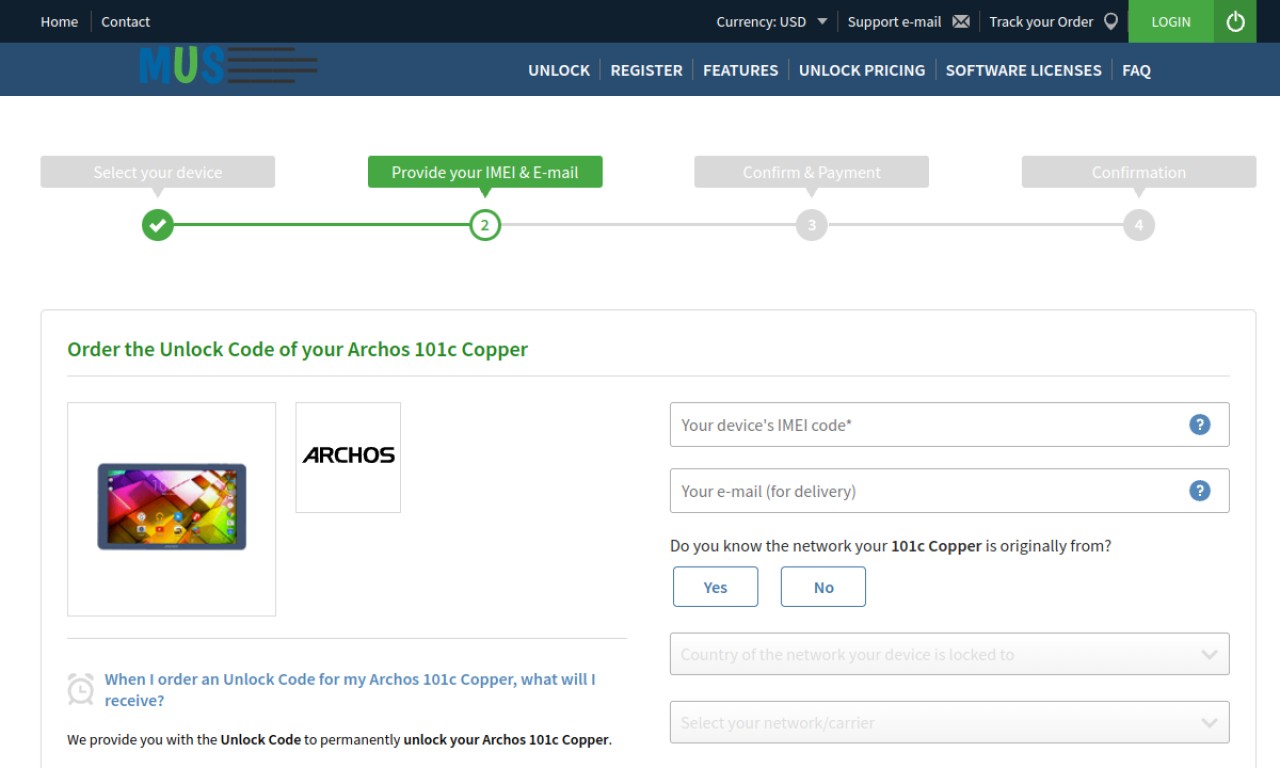The width and height of the screenshot is (1280, 768).
Task: Click the step 4 circle indicator
Action: (x=1138, y=225)
